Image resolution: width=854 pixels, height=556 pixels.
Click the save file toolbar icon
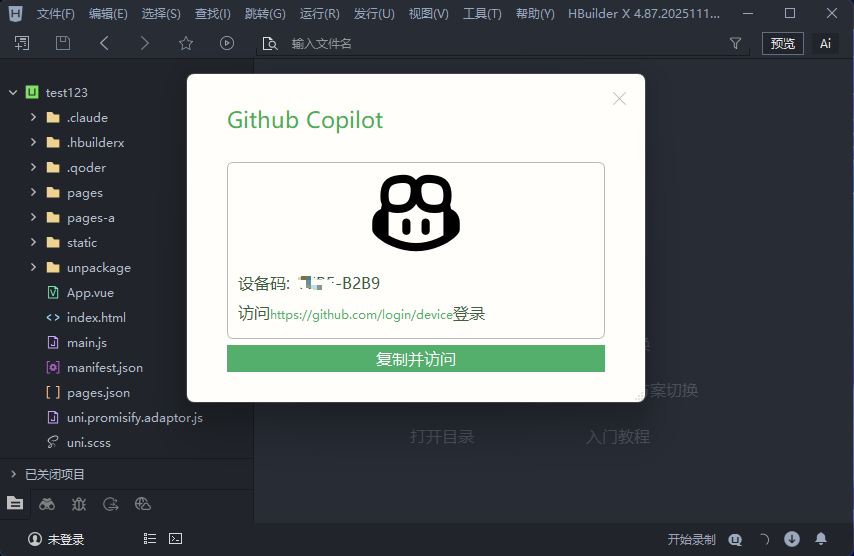[63, 43]
